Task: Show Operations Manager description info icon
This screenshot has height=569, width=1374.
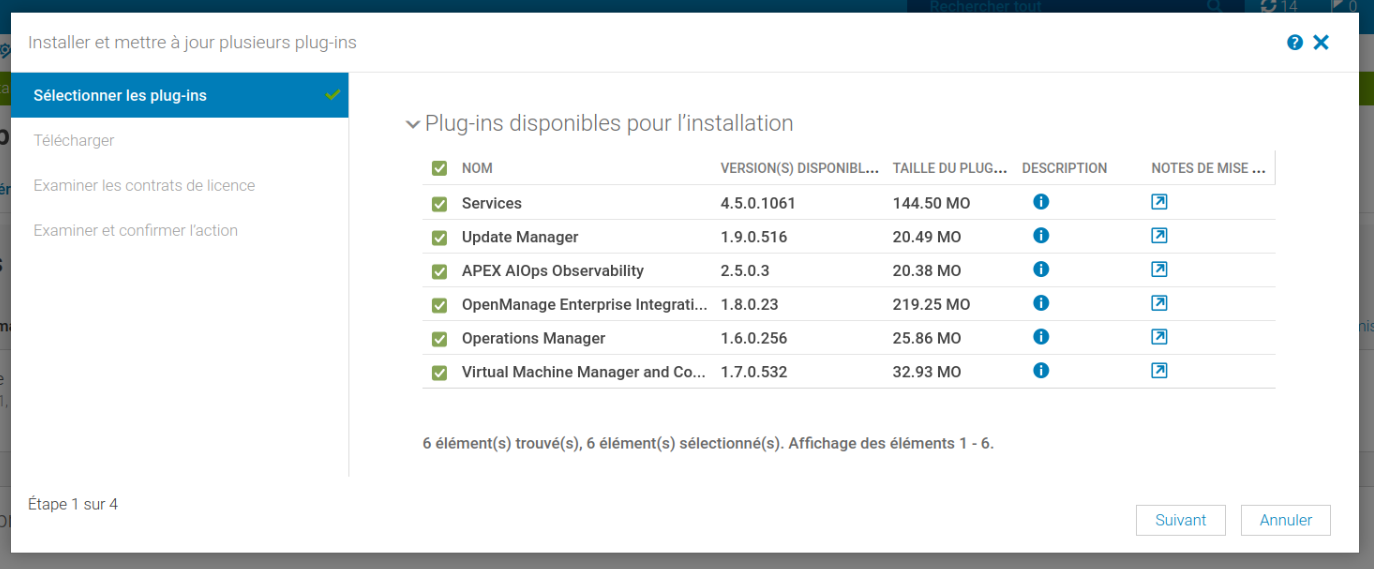Action: point(1040,337)
